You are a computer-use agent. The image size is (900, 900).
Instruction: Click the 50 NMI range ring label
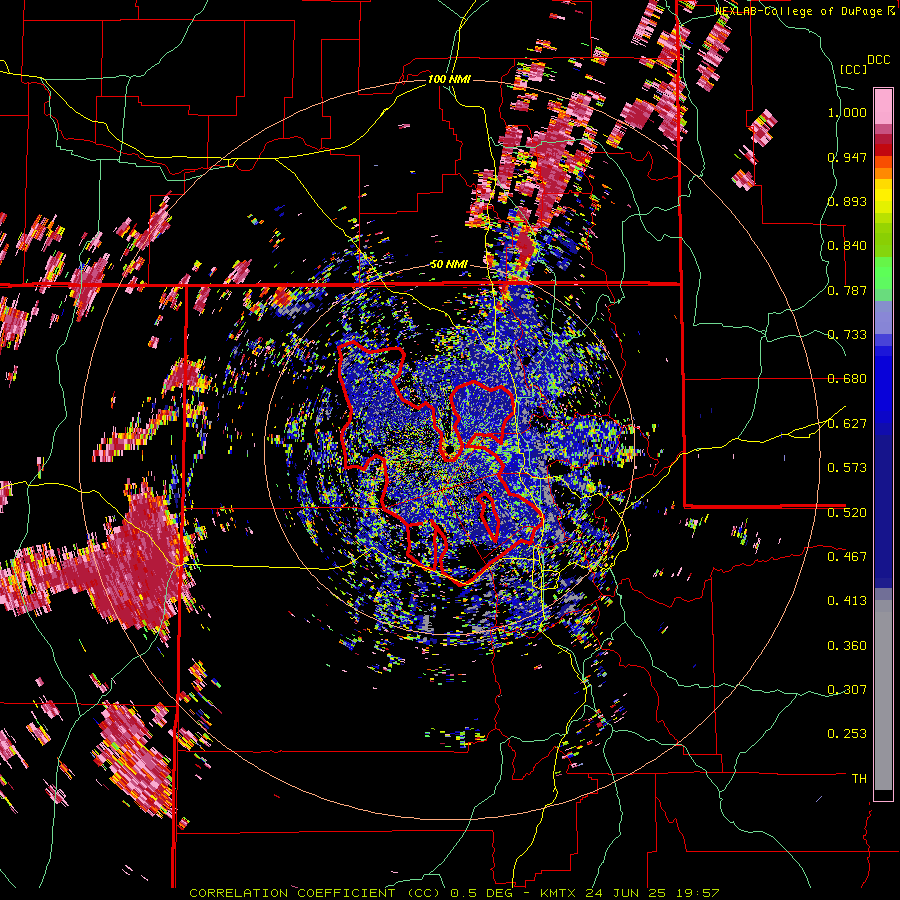click(449, 264)
